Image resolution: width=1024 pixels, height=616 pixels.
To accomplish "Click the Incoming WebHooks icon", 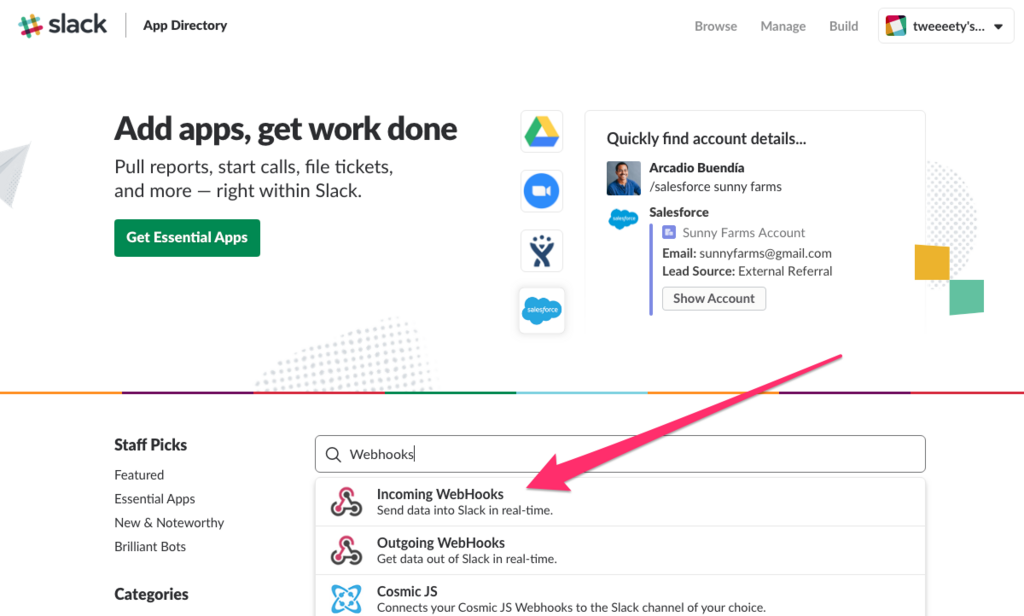I will 346,502.
